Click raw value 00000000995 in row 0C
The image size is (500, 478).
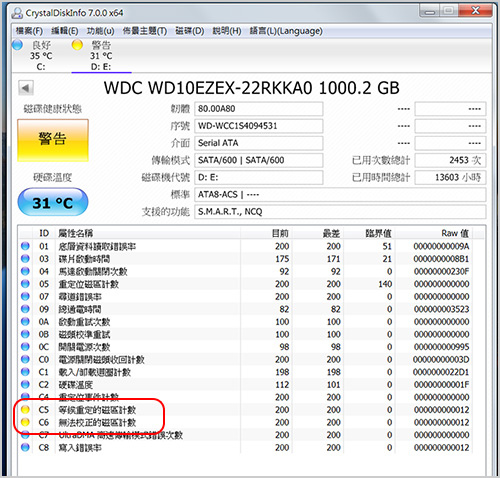442,347
